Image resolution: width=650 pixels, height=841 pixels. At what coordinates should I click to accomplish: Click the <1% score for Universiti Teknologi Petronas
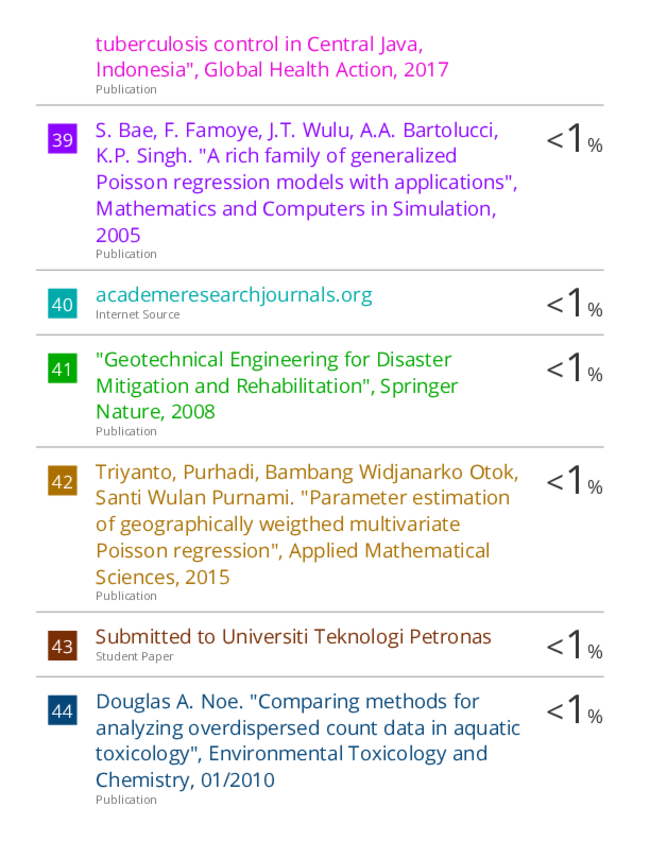tap(574, 645)
